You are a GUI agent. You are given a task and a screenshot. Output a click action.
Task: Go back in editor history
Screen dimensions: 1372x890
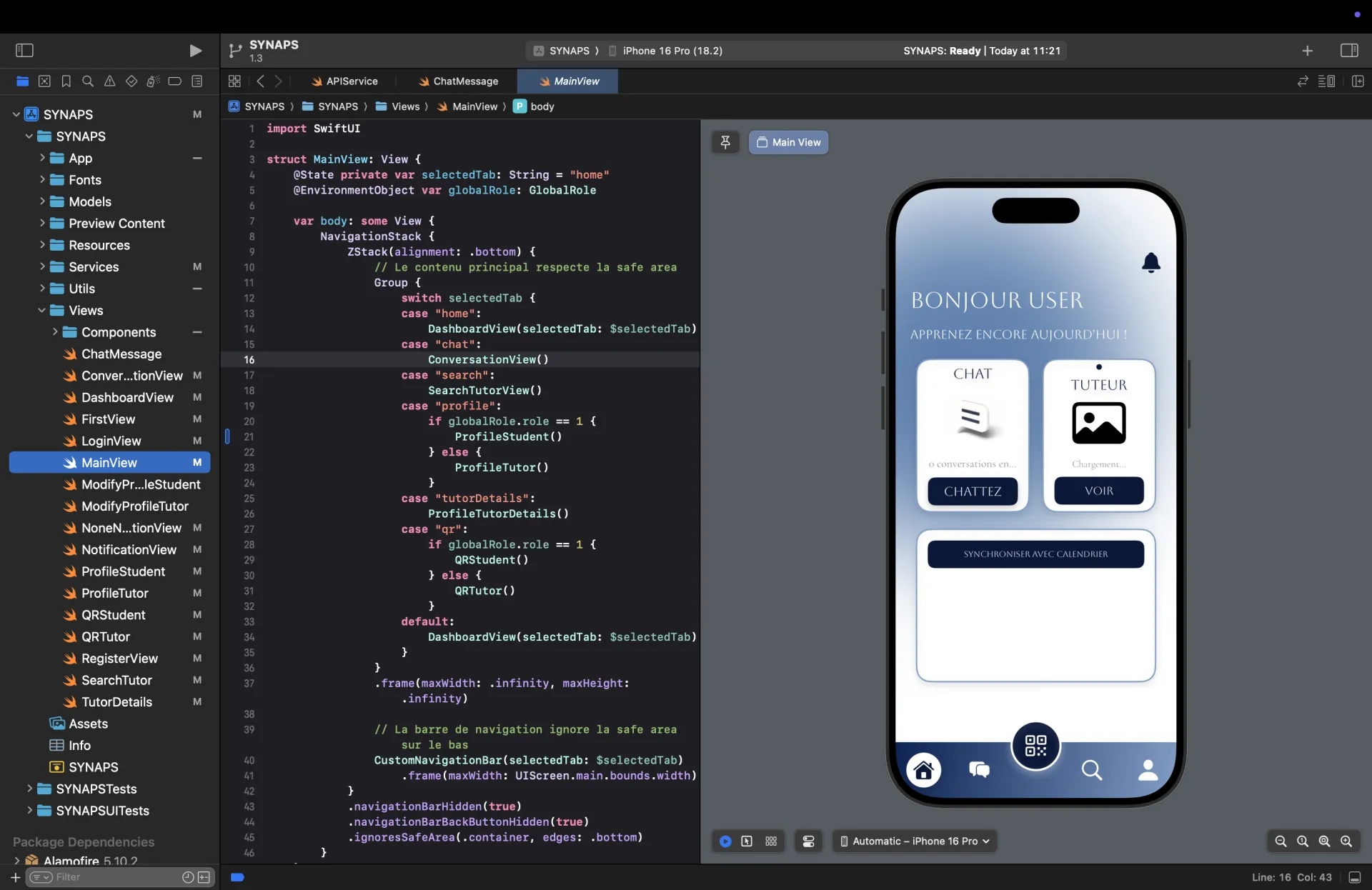(x=261, y=81)
